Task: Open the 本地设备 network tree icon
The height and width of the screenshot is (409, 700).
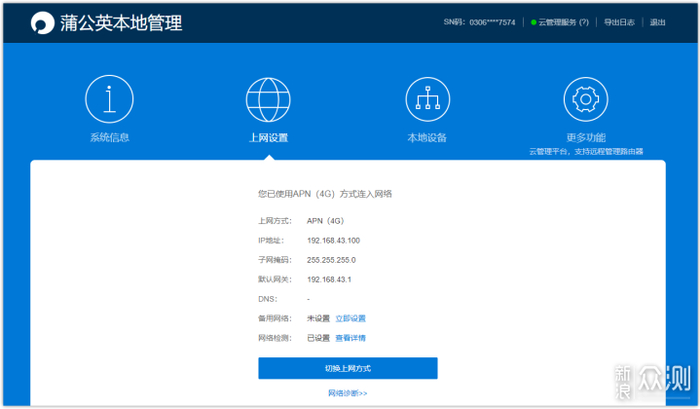Action: tap(427, 99)
